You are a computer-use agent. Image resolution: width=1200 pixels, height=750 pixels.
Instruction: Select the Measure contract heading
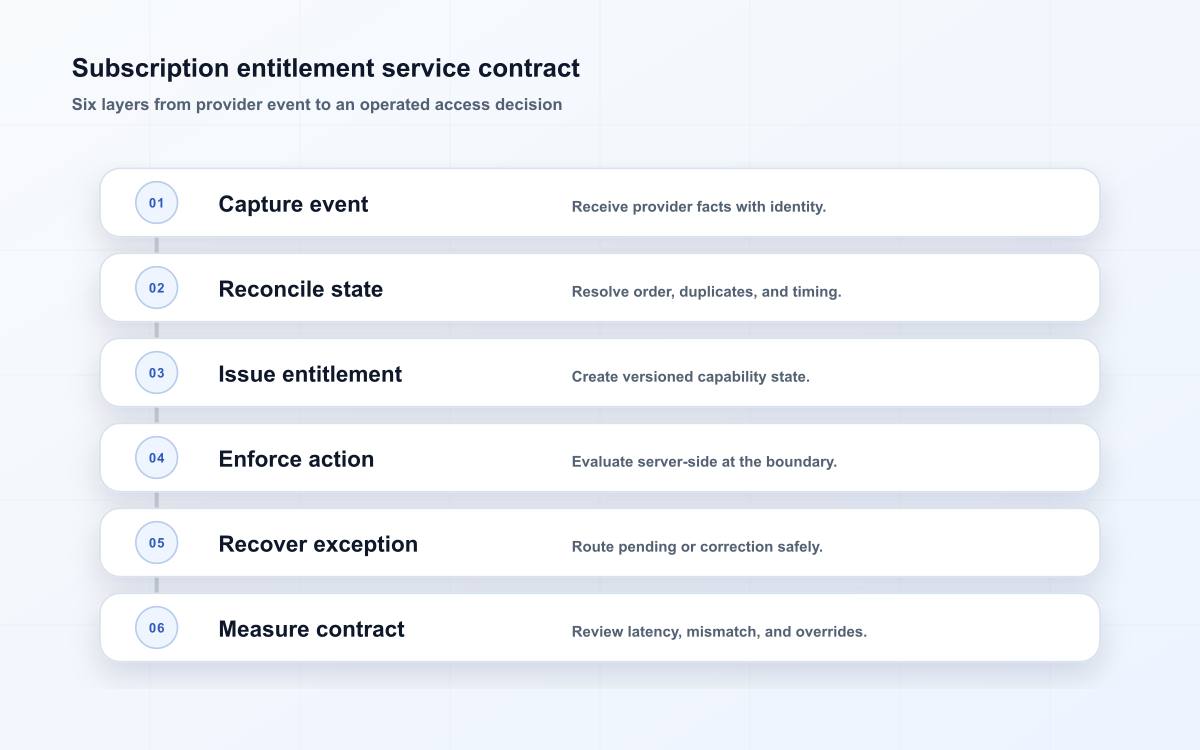coord(311,629)
